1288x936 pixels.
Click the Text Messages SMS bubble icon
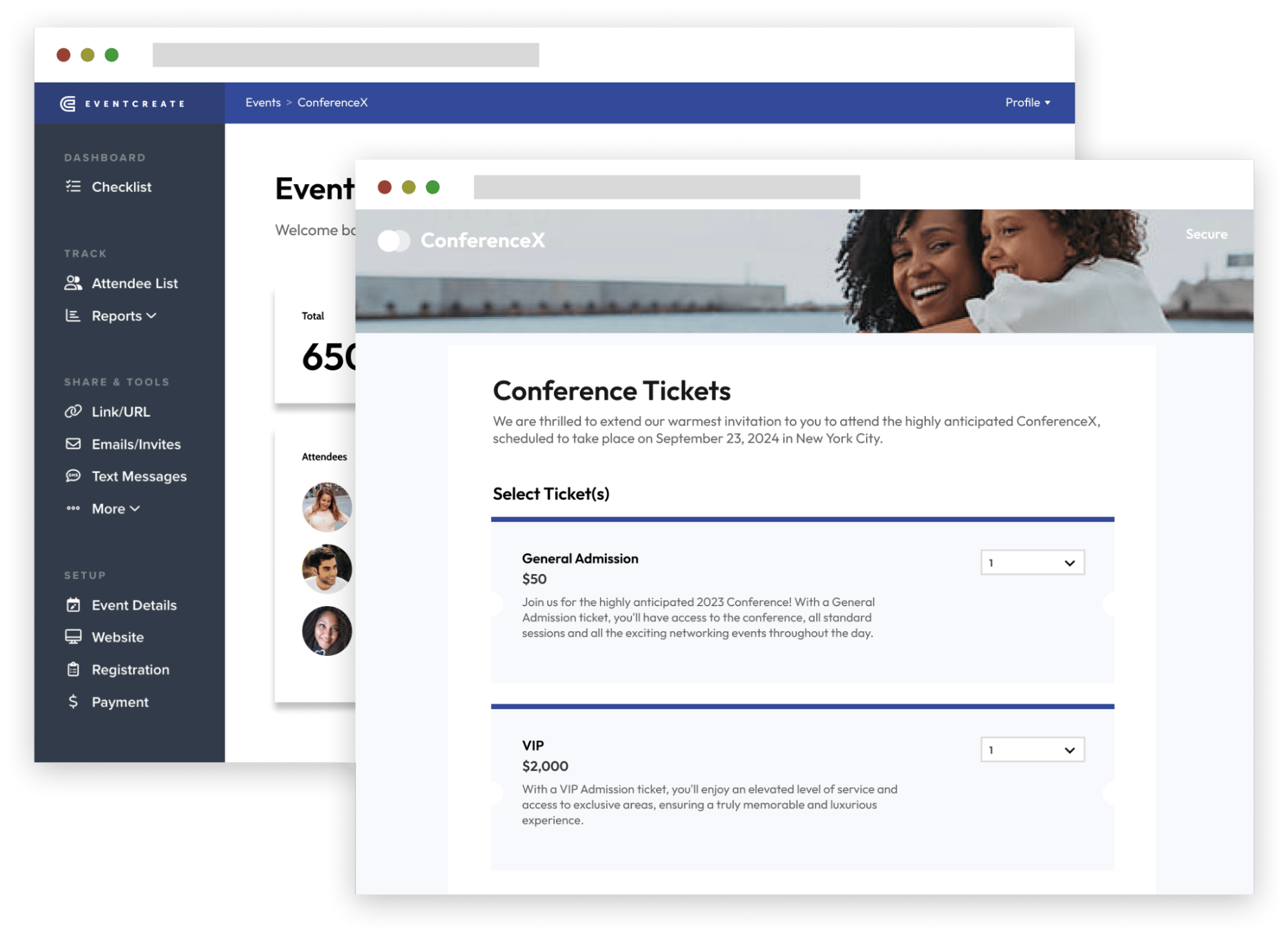coord(73,476)
